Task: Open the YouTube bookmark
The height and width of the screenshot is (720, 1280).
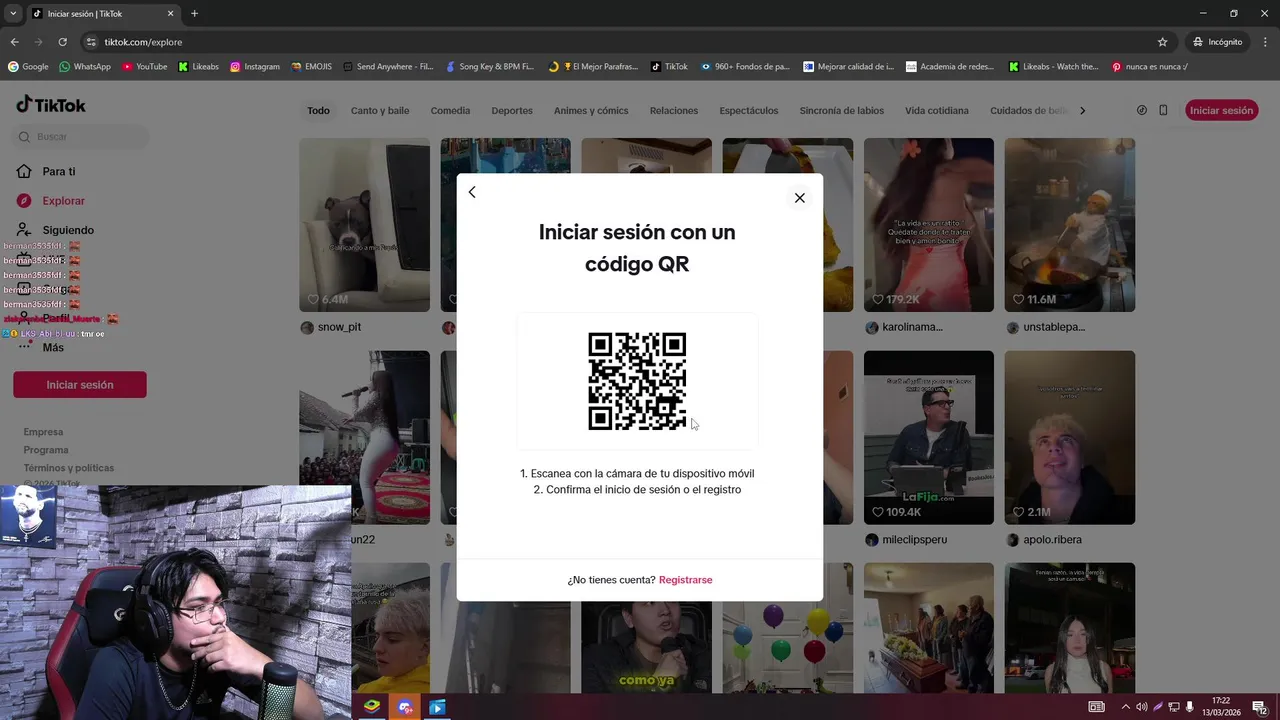Action: [144, 67]
